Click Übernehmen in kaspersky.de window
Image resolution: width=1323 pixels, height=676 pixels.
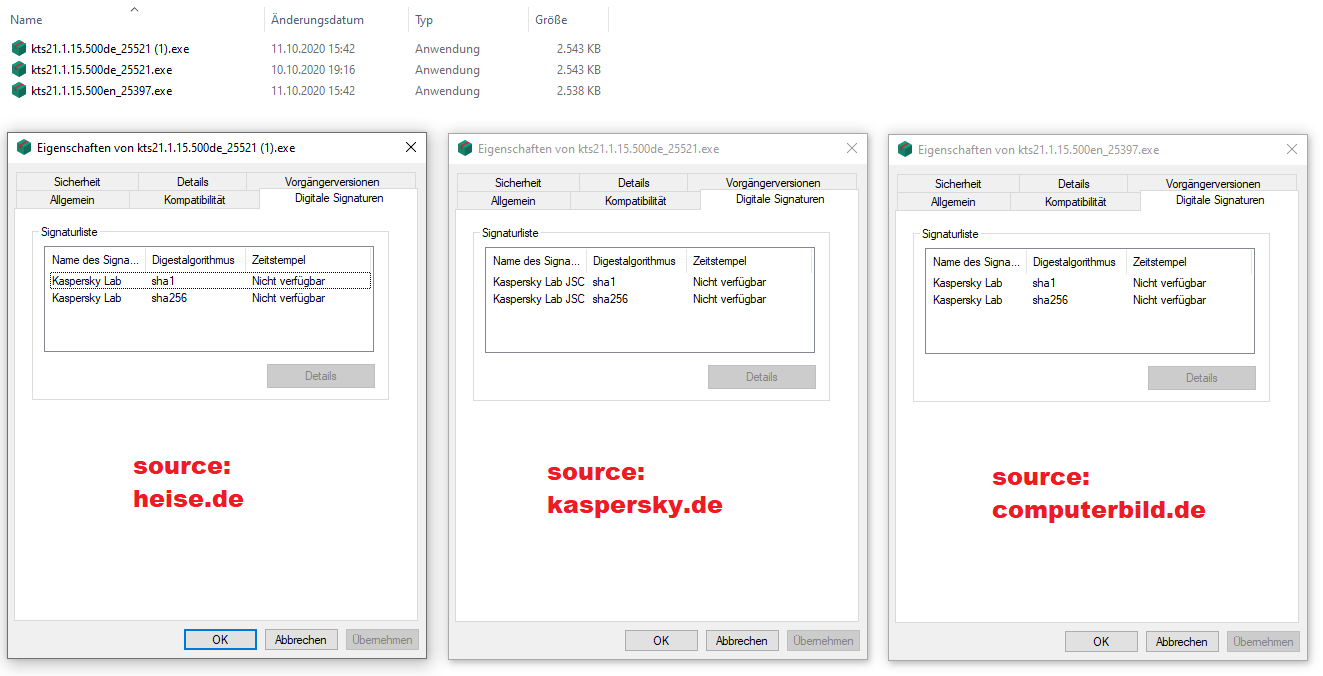pos(823,641)
